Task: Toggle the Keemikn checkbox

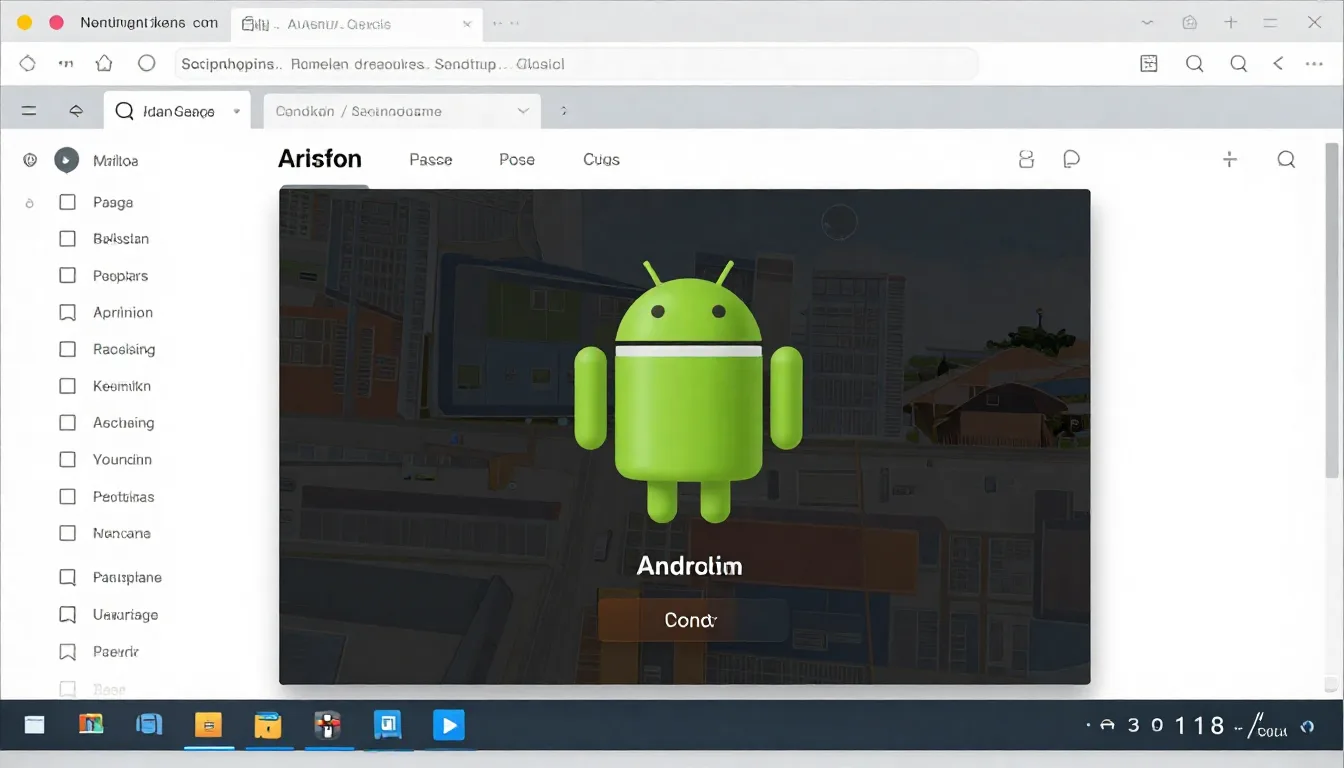Action: [x=68, y=386]
